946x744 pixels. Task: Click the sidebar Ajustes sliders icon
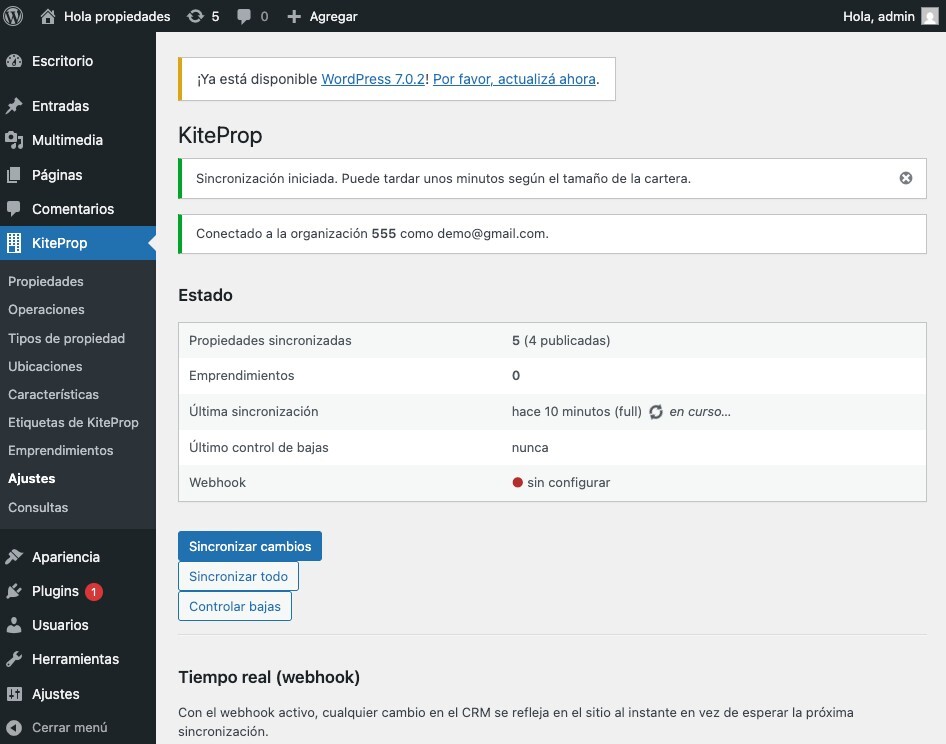pyautogui.click(x=14, y=694)
